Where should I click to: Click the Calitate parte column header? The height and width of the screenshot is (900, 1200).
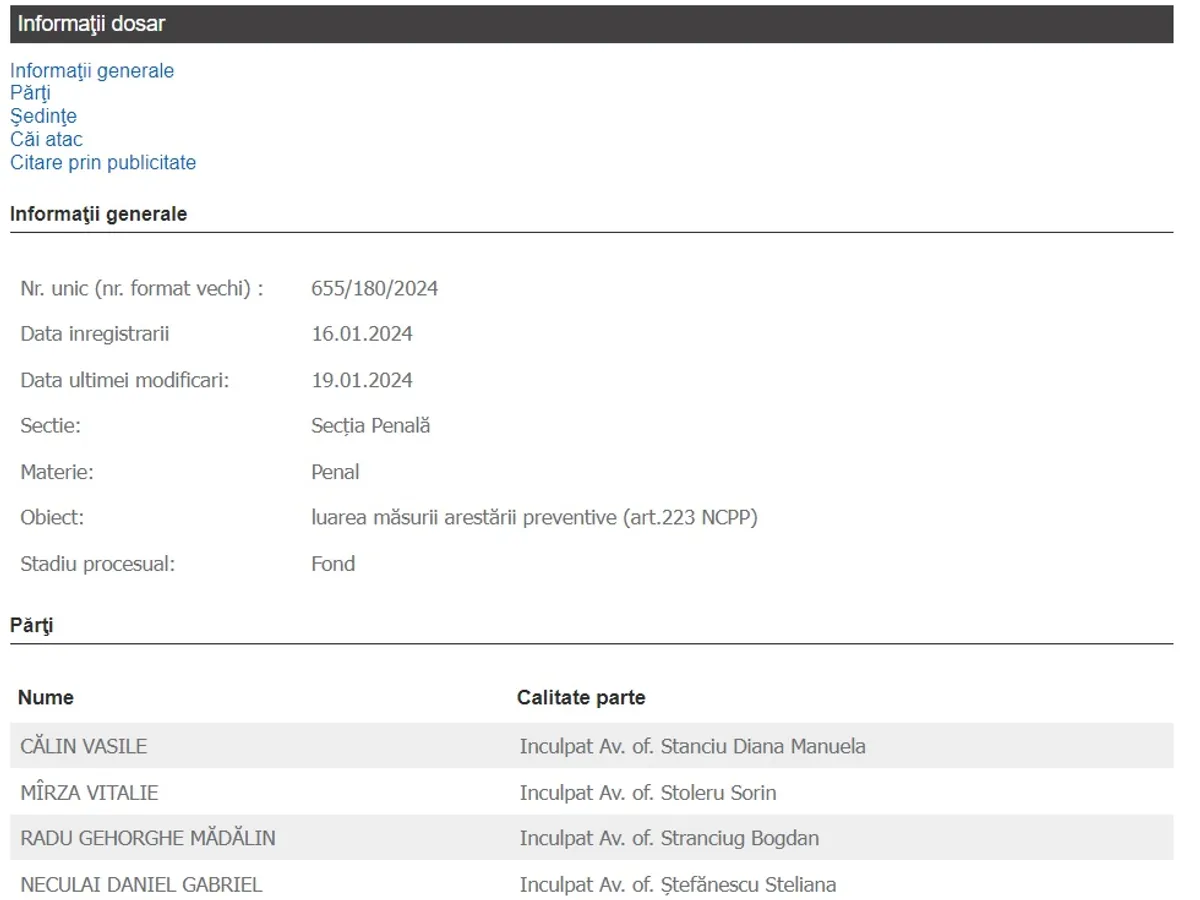point(580,698)
